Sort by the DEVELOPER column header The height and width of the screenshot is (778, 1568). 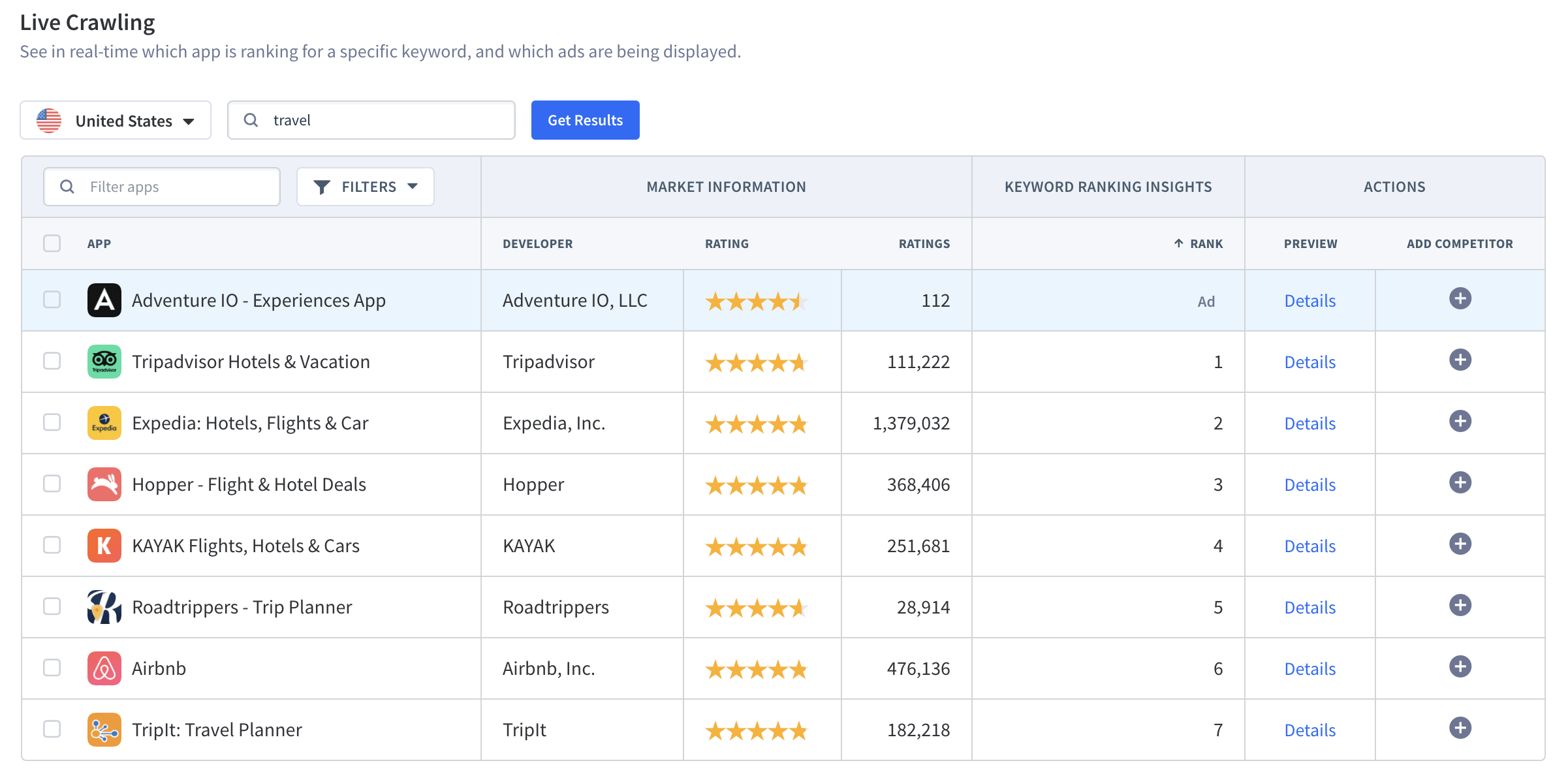[537, 244]
